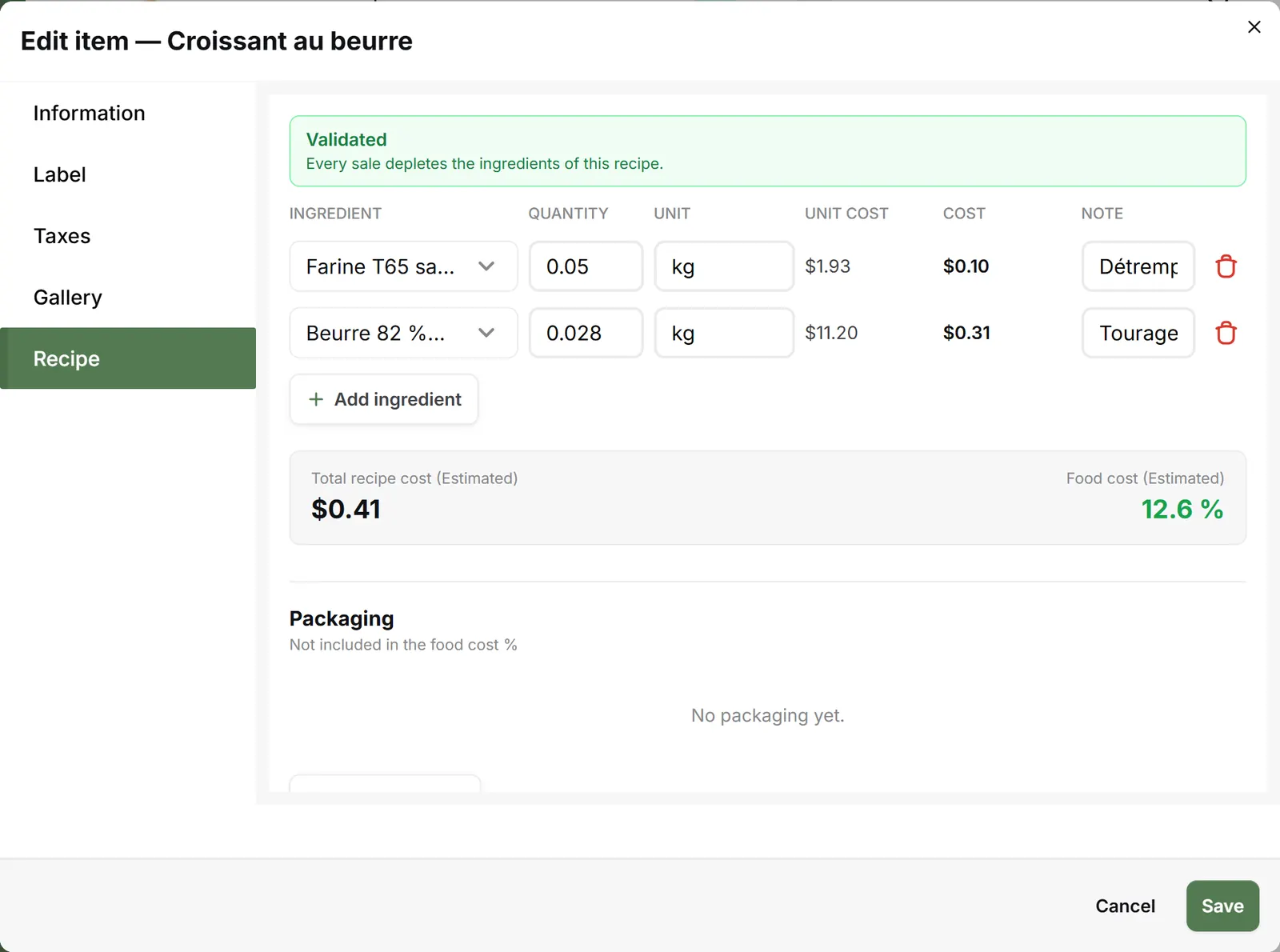Click the QUANTITY column header

pos(568,214)
